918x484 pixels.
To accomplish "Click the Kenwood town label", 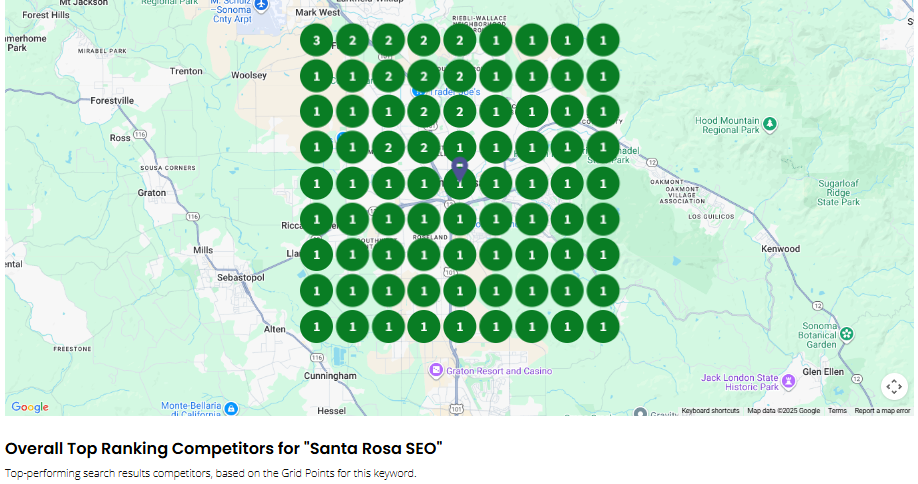I will point(780,249).
